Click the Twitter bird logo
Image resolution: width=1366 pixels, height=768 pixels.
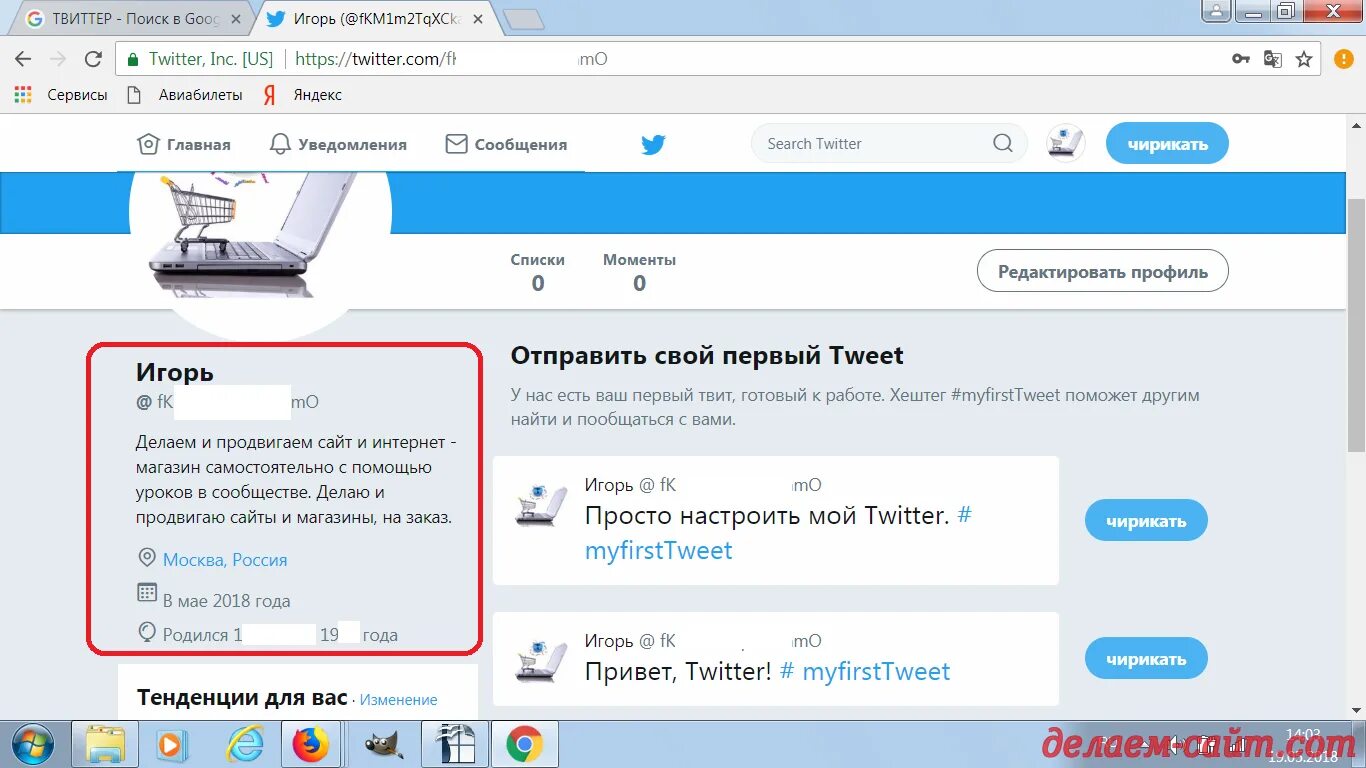[653, 145]
